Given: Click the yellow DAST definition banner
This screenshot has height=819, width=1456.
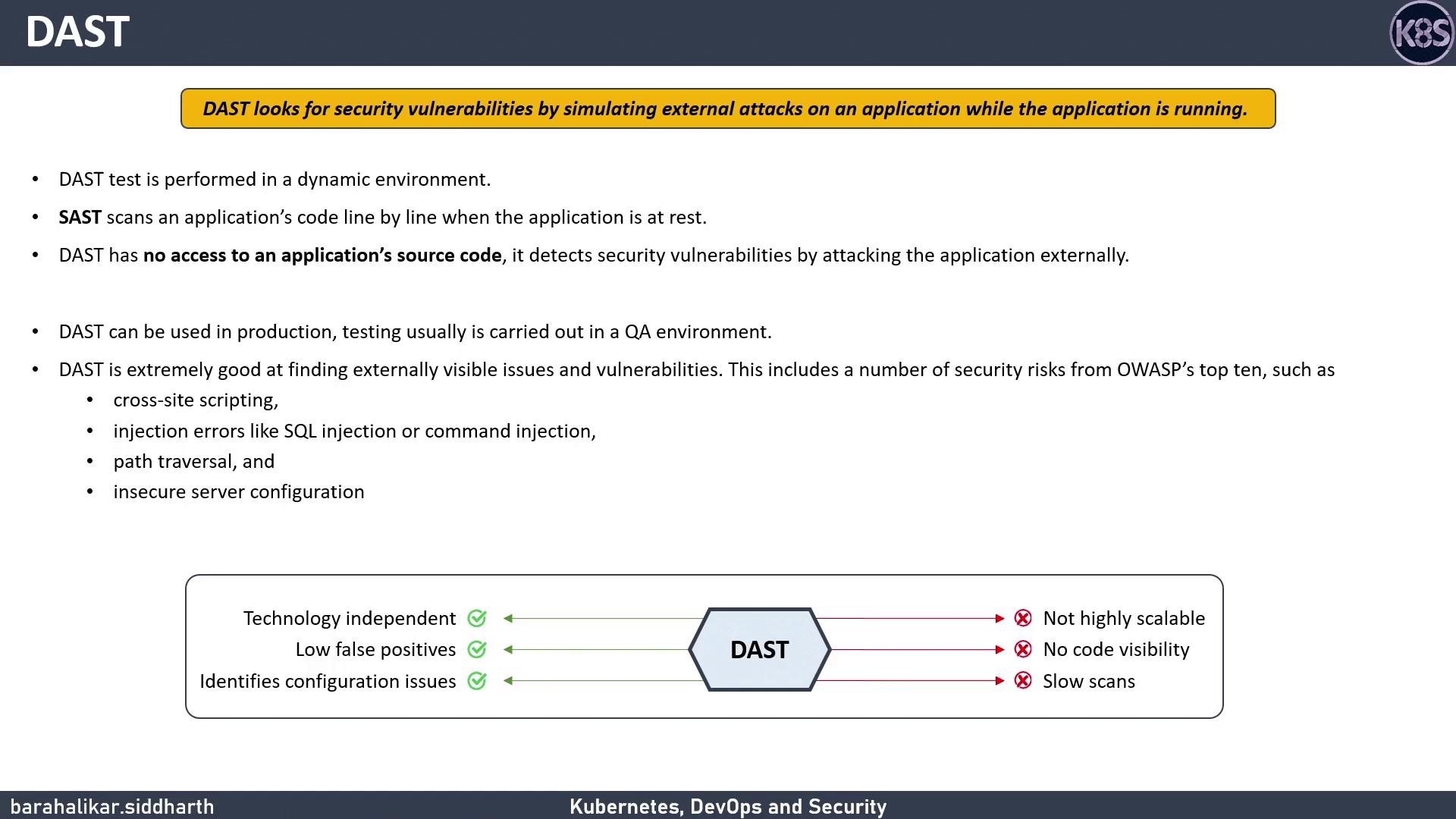Looking at the screenshot, I should coord(727,108).
